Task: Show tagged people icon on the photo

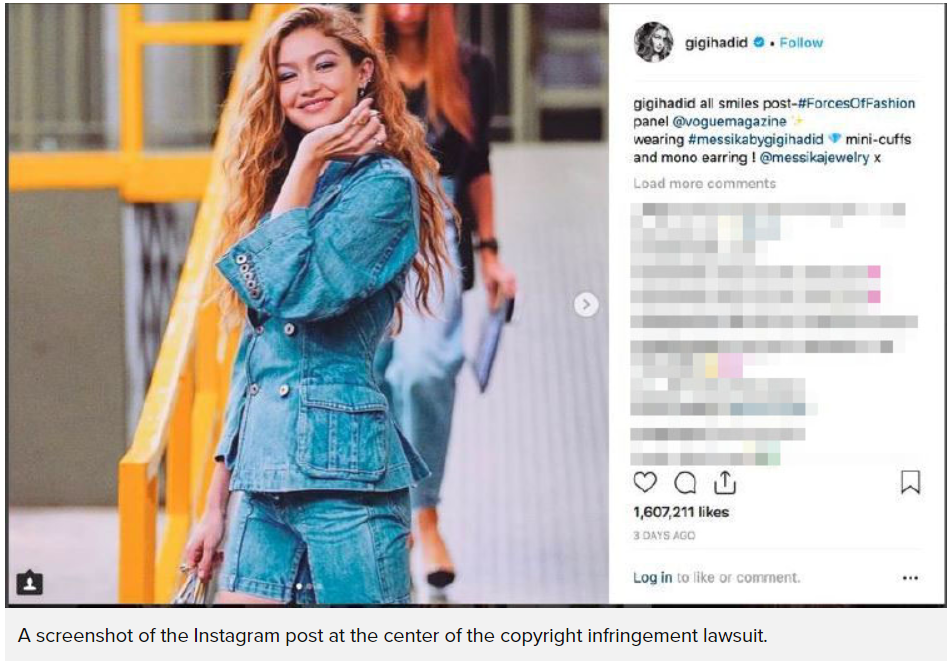Action: (x=29, y=582)
